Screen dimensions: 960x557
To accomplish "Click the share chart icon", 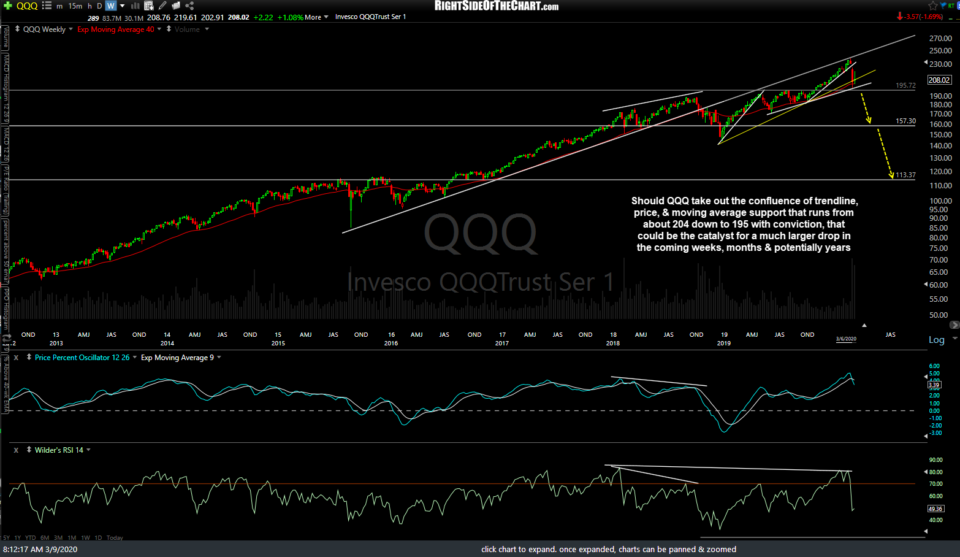I will click(190, 6).
